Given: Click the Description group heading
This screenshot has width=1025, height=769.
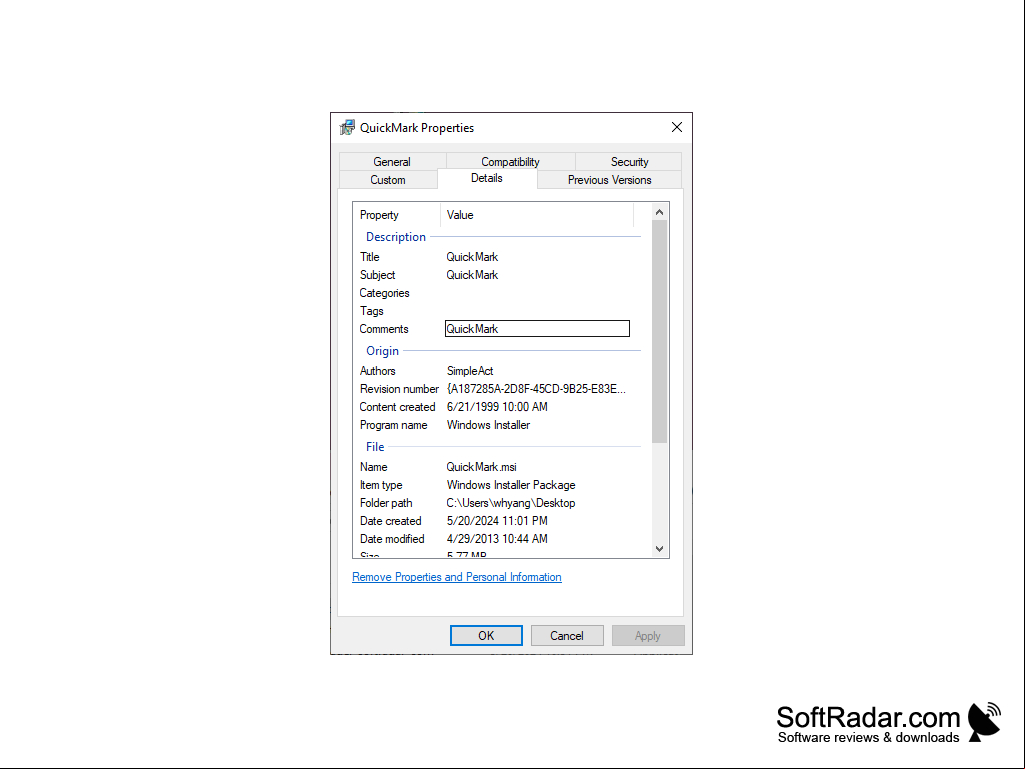Looking at the screenshot, I should (395, 237).
